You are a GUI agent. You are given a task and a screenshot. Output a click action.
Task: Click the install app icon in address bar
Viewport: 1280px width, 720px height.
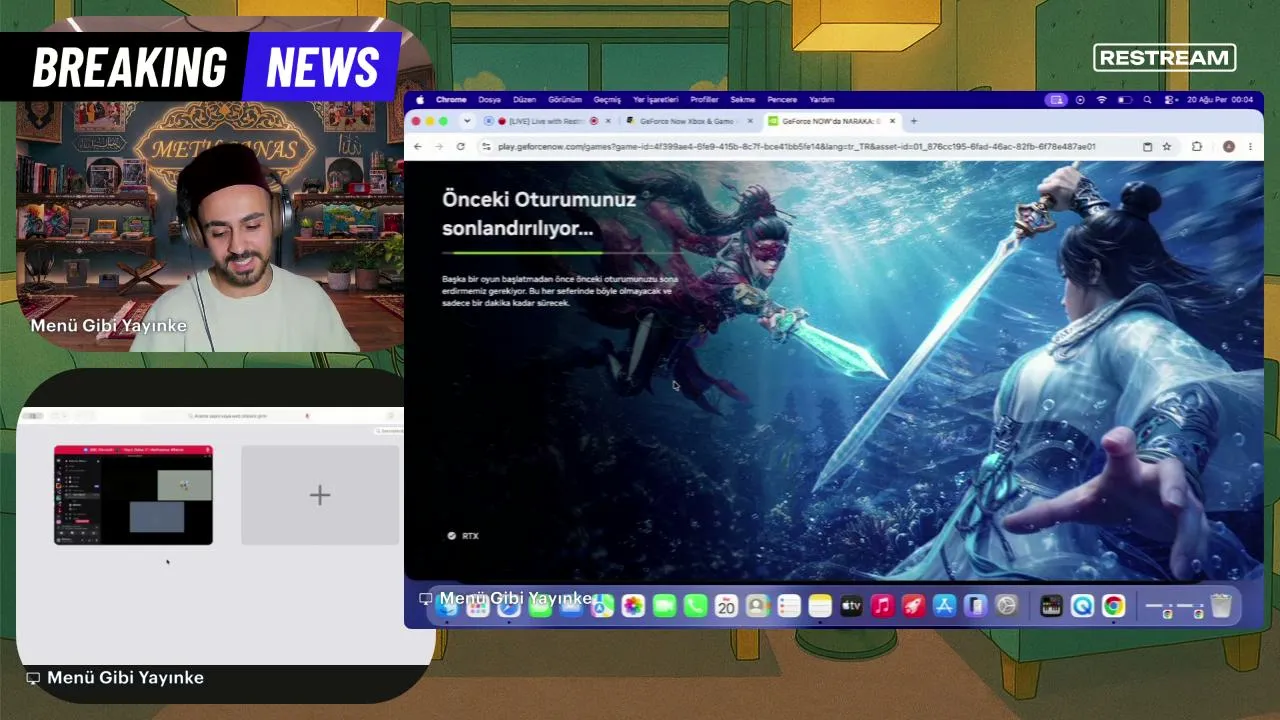click(x=1147, y=146)
